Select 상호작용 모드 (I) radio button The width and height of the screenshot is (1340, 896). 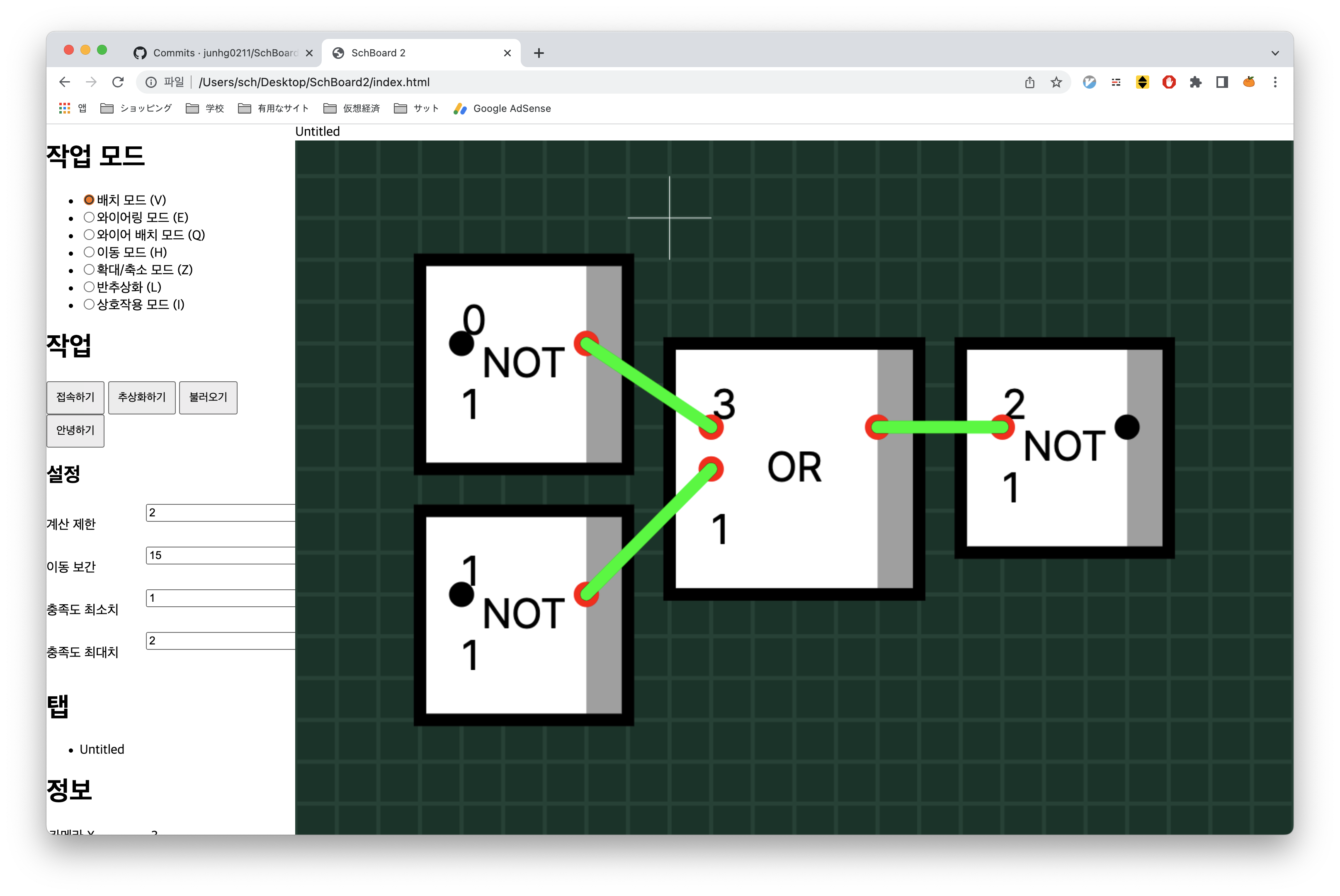89,304
